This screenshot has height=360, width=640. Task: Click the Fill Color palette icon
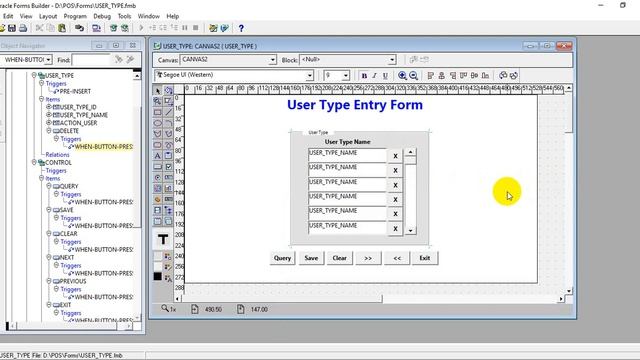click(x=168, y=256)
